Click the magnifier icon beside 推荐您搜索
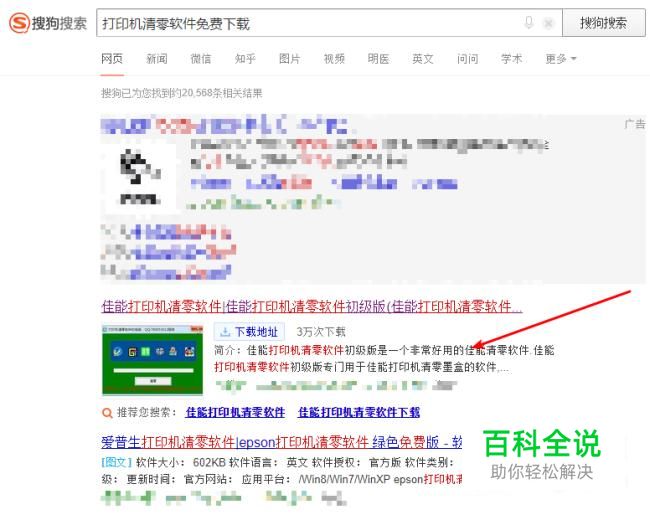 click(107, 413)
